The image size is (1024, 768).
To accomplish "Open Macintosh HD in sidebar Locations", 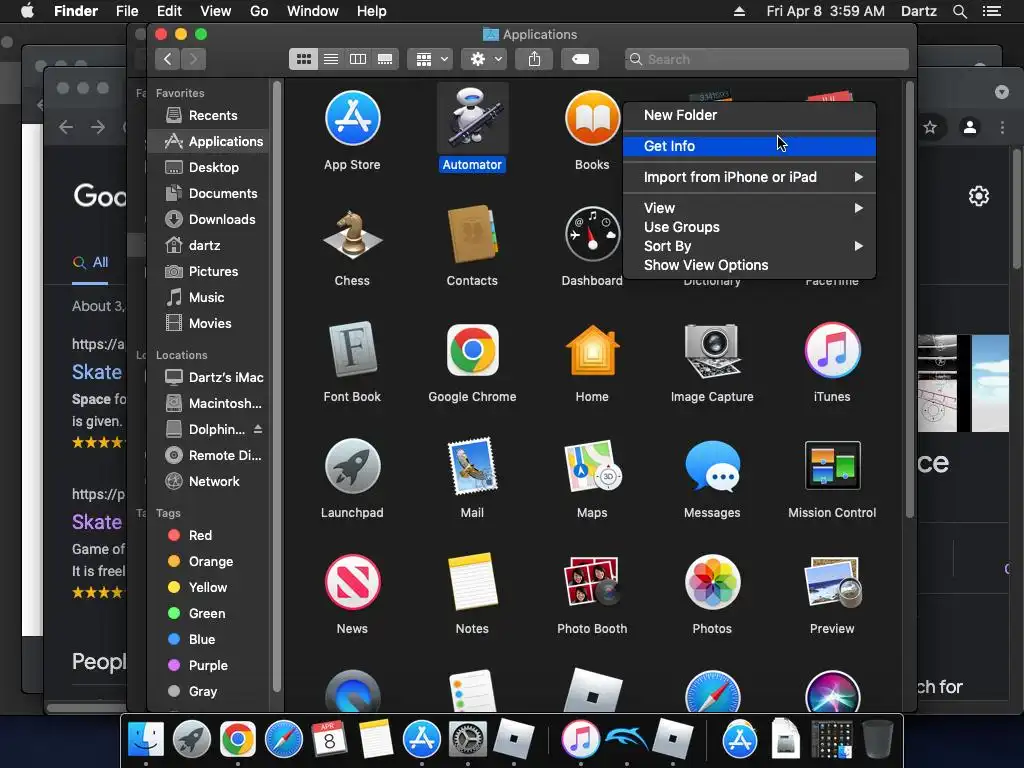I will click(208, 404).
